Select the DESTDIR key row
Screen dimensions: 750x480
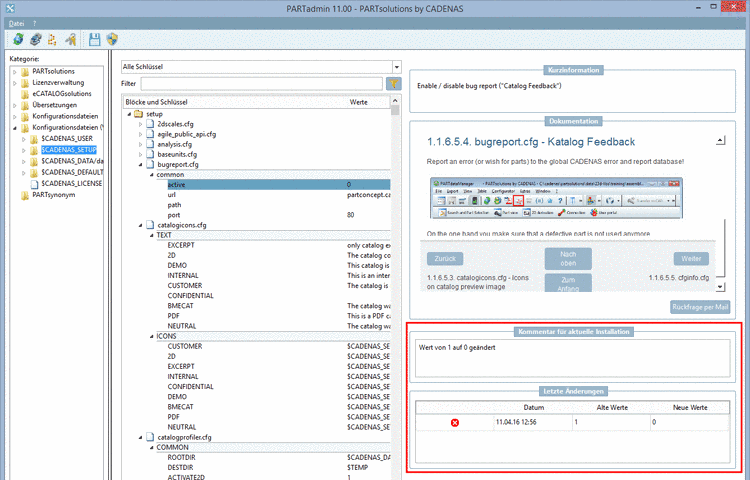click(x=278, y=467)
